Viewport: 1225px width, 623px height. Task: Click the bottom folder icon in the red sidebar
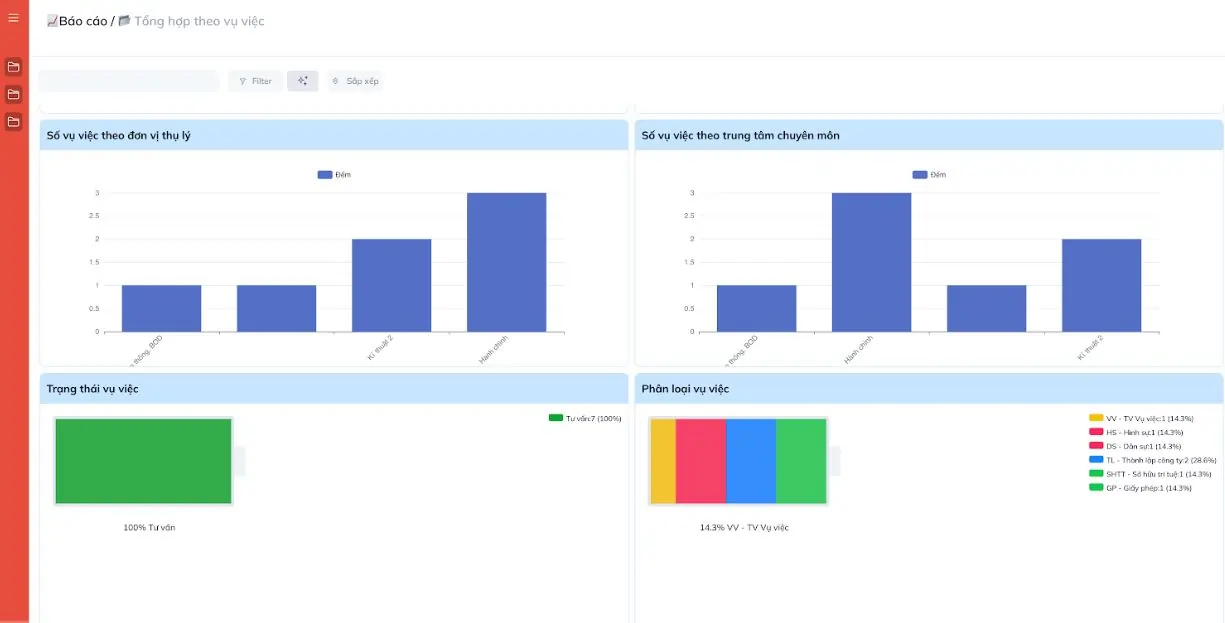[x=13, y=121]
